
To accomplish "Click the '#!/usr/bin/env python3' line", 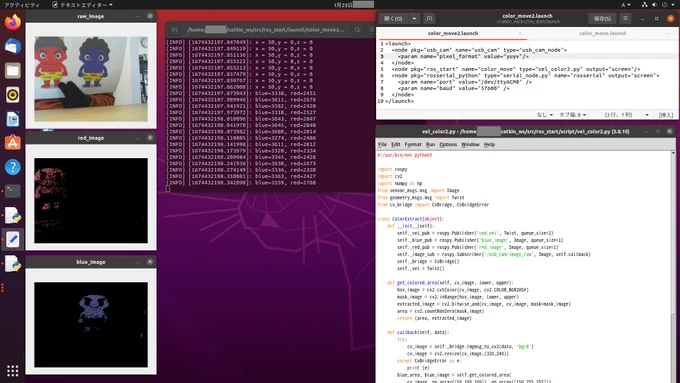I will click(x=405, y=155).
